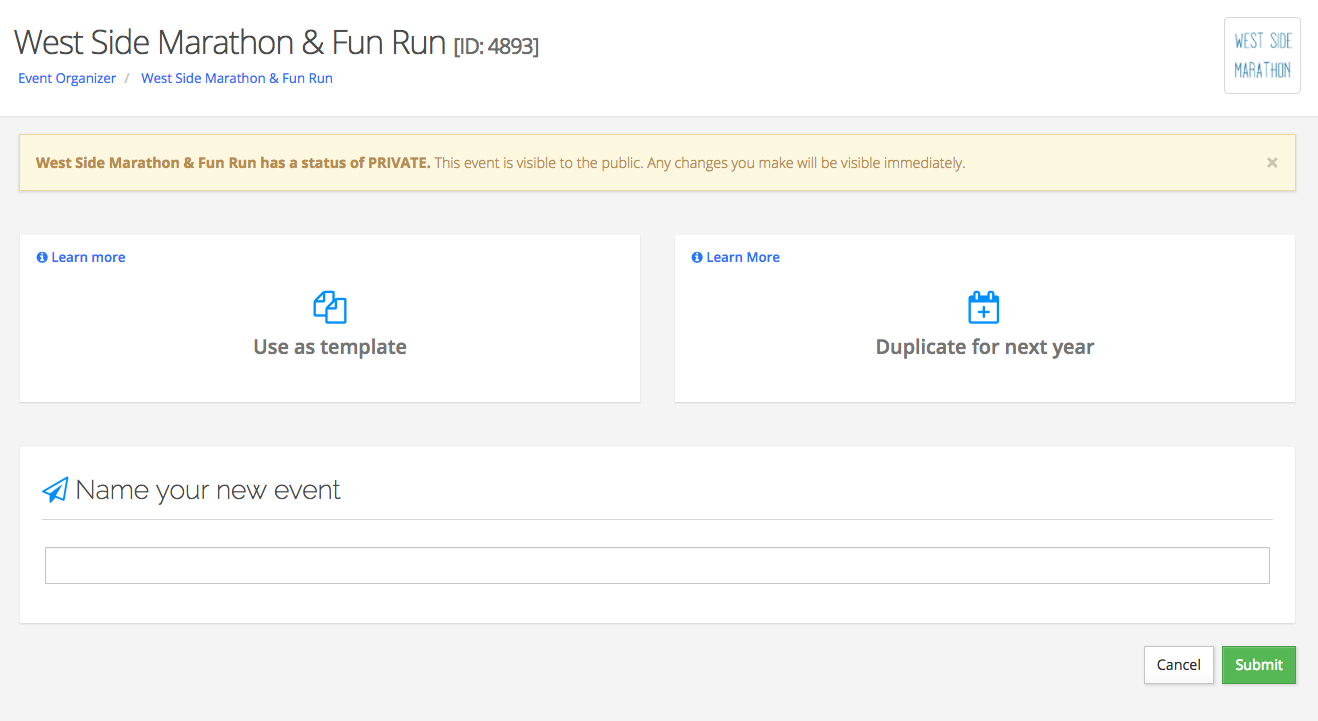Image resolution: width=1318 pixels, height=721 pixels.
Task: Open Learn More link in duplicate card
Action: click(x=736, y=257)
